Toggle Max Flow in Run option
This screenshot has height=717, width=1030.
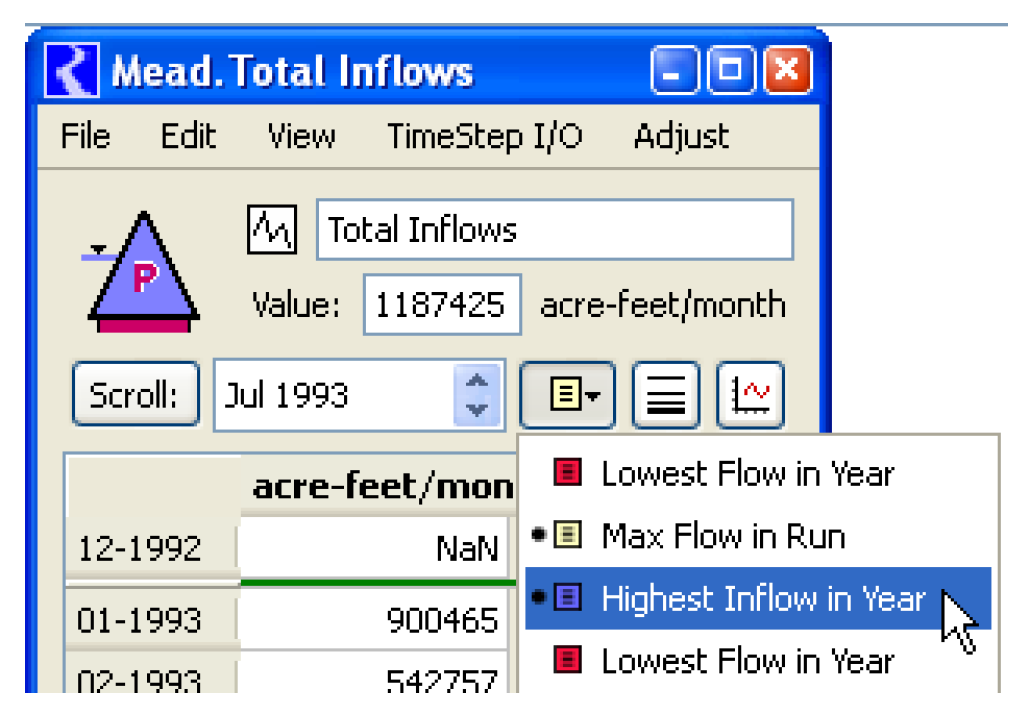722,536
